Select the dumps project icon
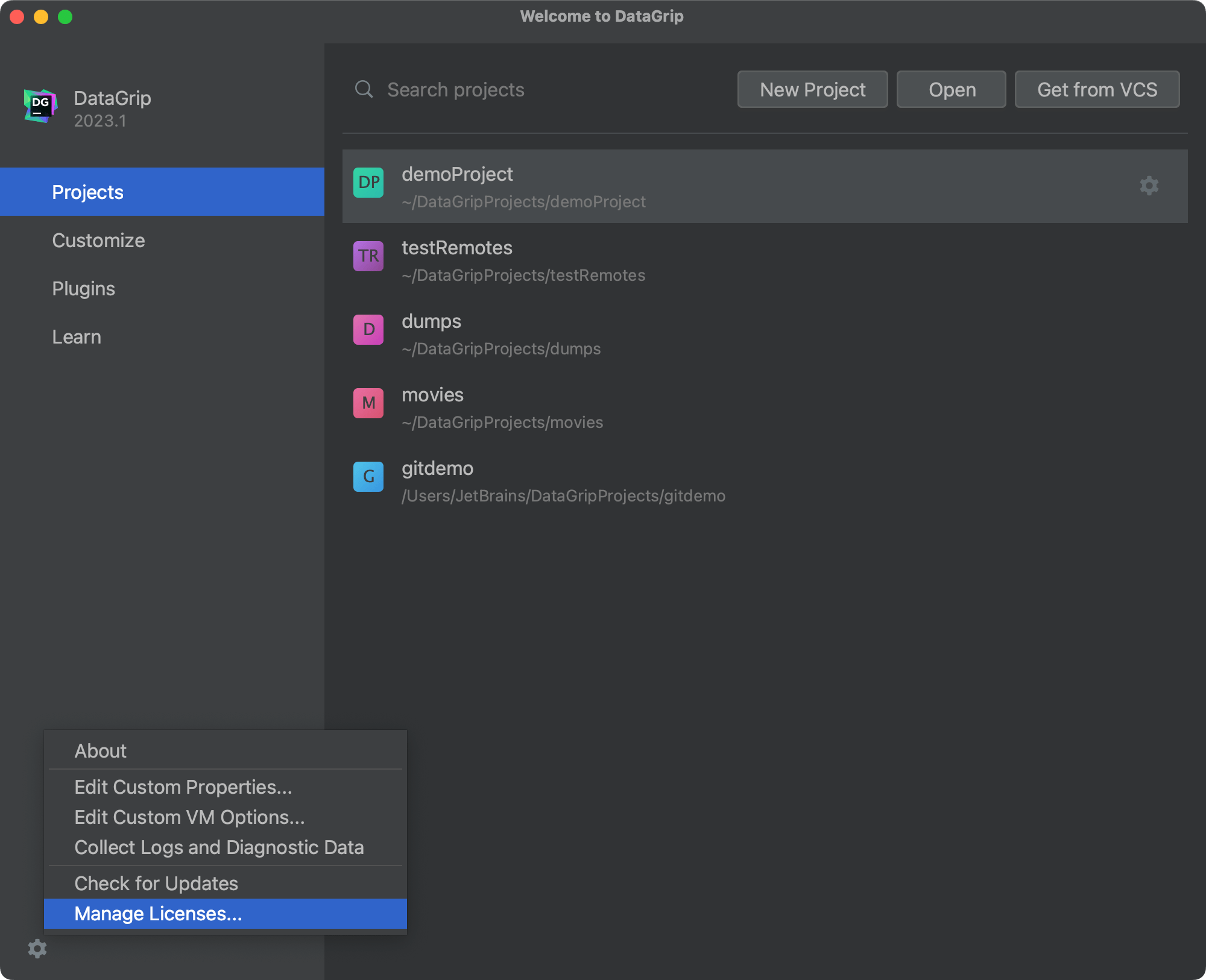This screenshot has width=1206, height=980. [368, 330]
